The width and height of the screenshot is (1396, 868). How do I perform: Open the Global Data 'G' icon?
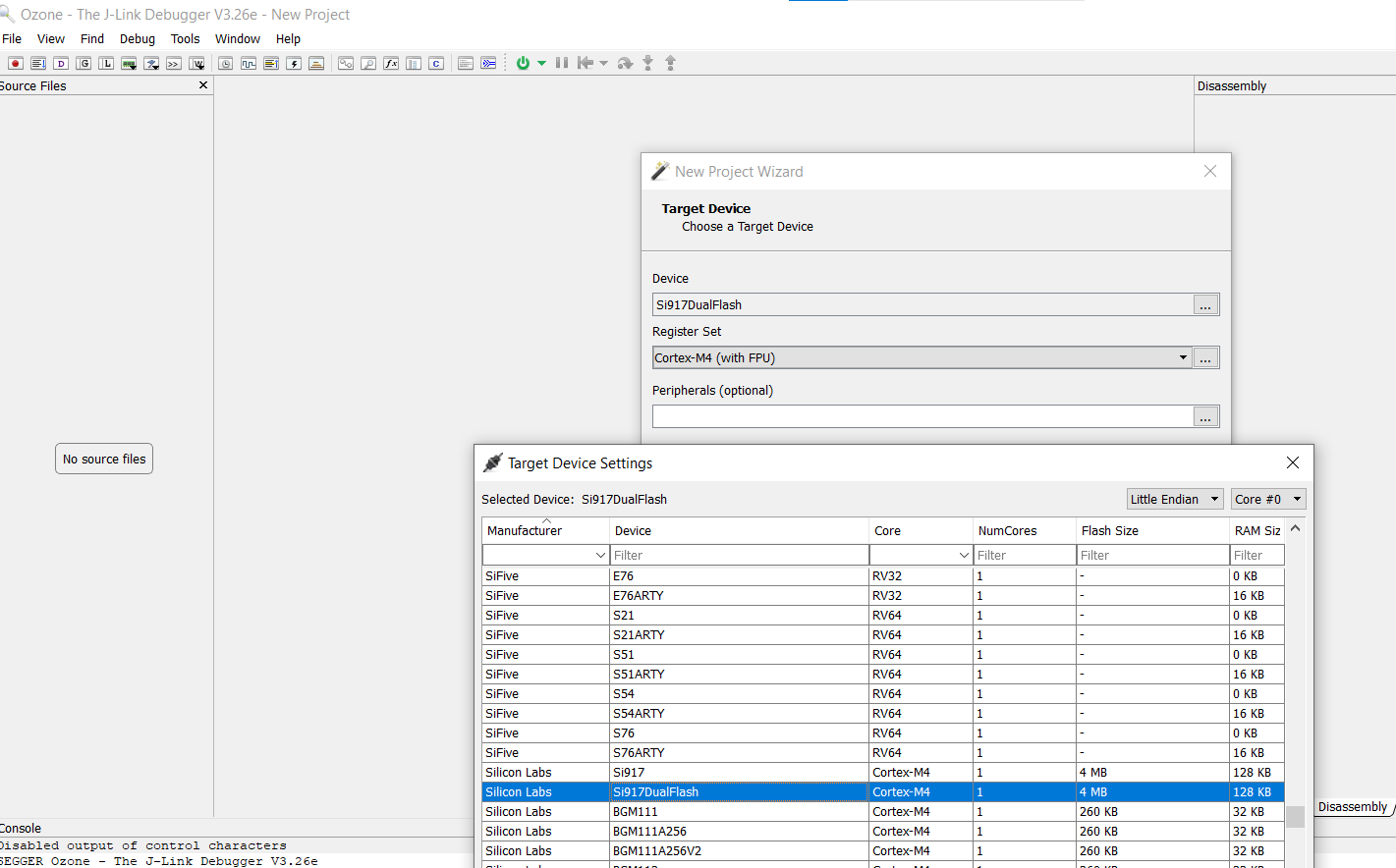84,63
